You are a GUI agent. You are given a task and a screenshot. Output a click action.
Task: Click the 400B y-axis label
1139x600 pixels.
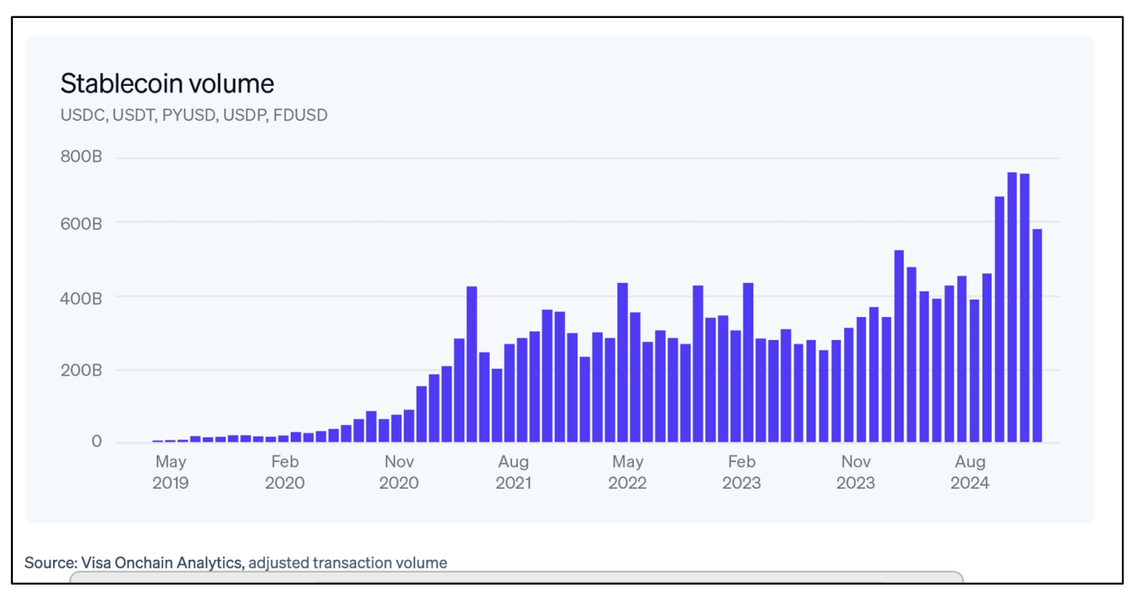[x=81, y=298]
